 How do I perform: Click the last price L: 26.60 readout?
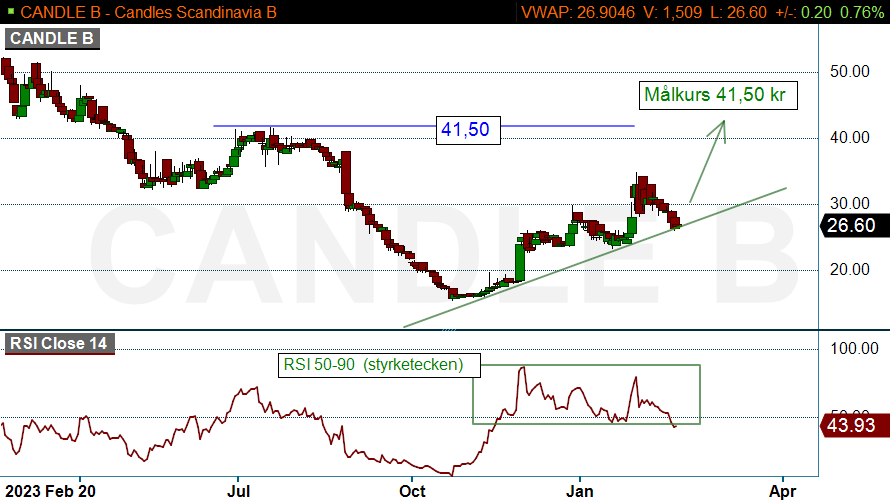click(738, 12)
